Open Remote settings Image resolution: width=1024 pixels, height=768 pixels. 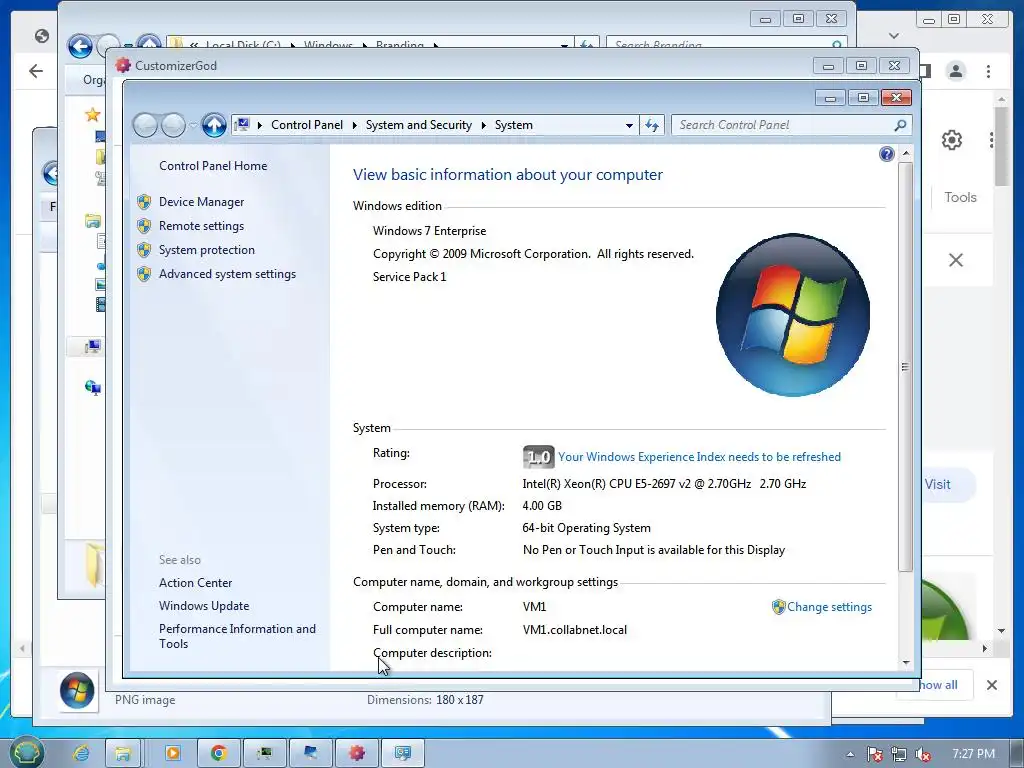coord(201,226)
